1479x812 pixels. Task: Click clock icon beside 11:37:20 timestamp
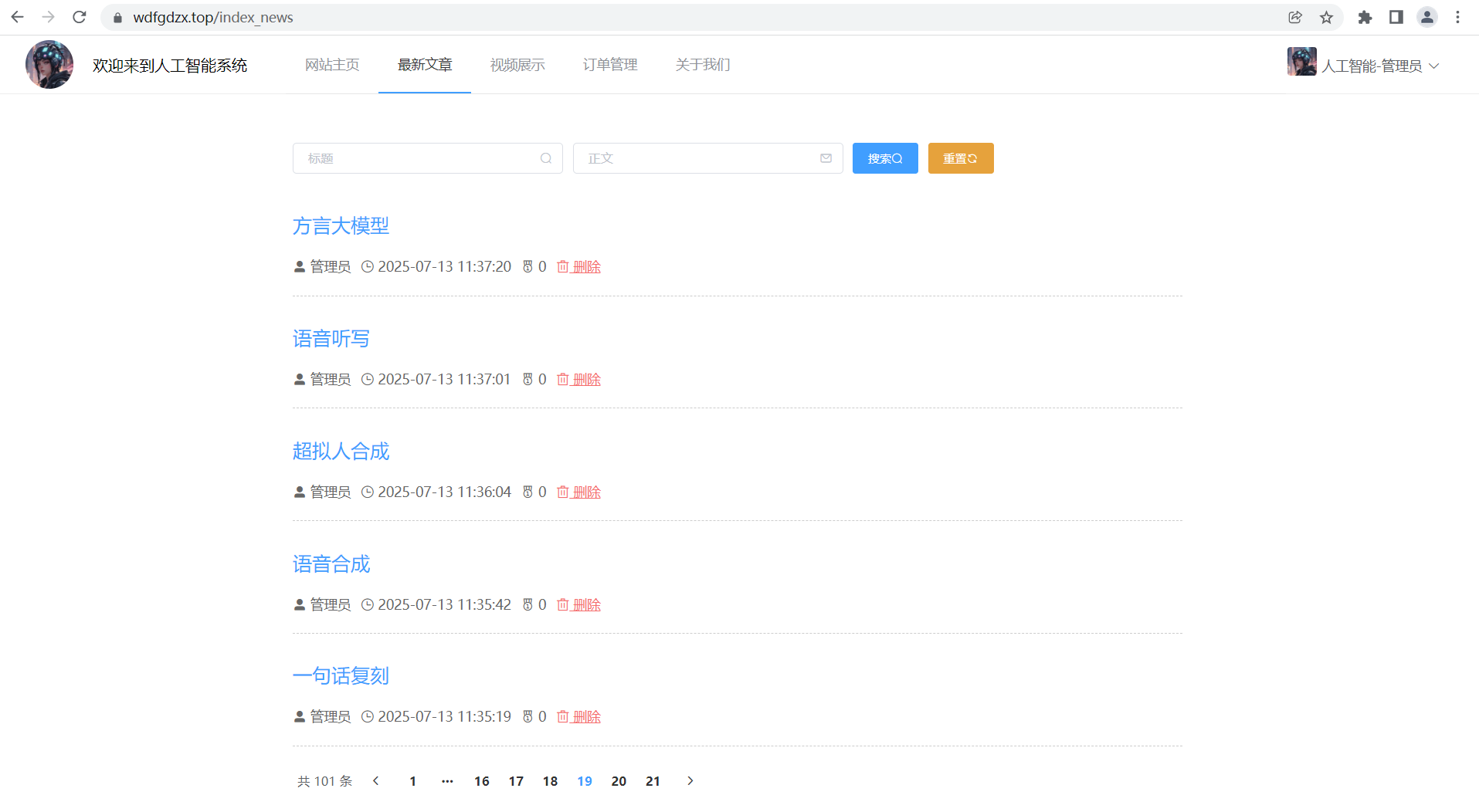tap(368, 266)
